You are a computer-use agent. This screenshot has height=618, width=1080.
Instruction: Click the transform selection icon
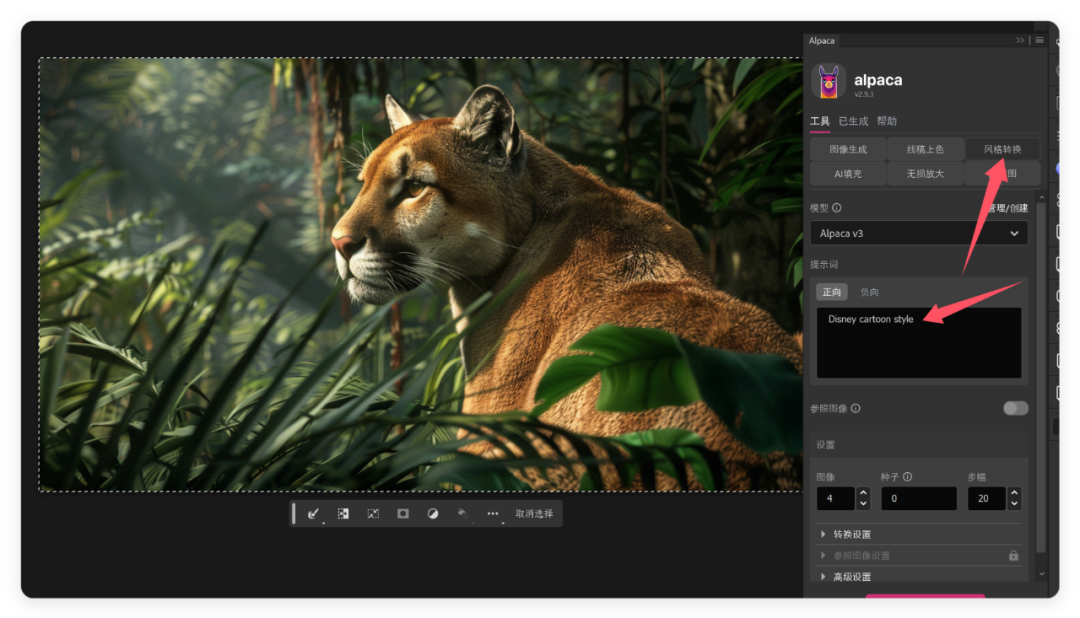373,513
